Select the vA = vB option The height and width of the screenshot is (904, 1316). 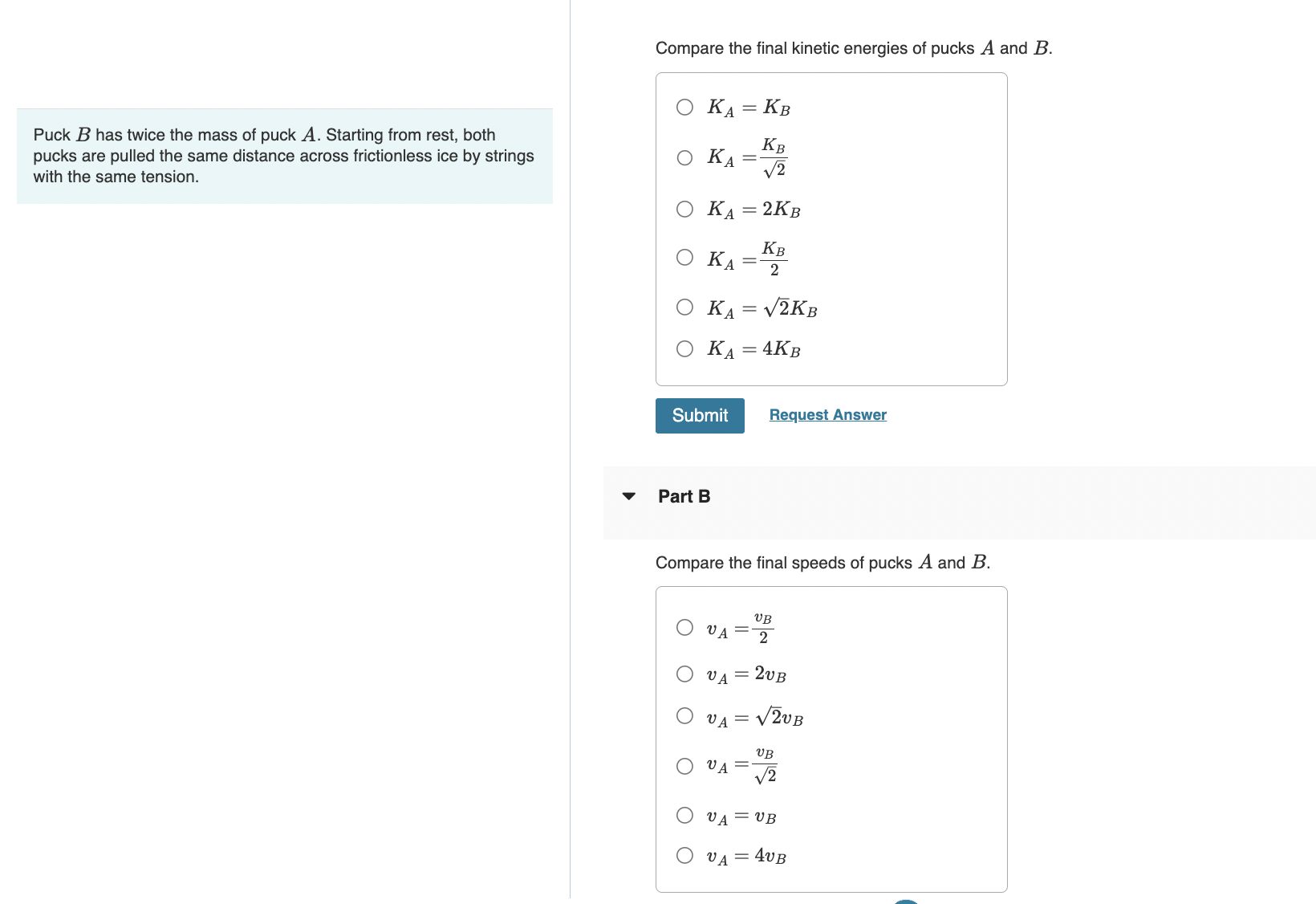pos(684,815)
